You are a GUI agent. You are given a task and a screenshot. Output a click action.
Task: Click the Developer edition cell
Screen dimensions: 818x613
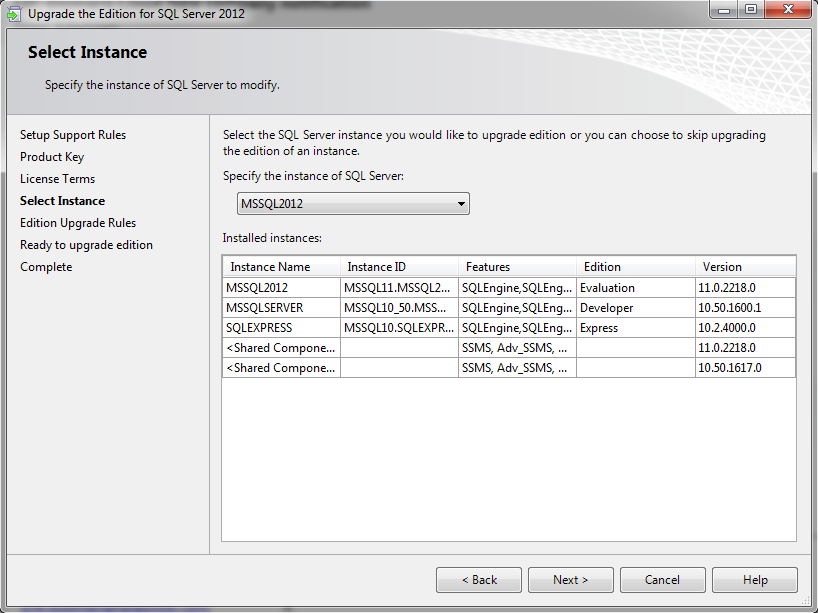pyautogui.click(x=636, y=308)
